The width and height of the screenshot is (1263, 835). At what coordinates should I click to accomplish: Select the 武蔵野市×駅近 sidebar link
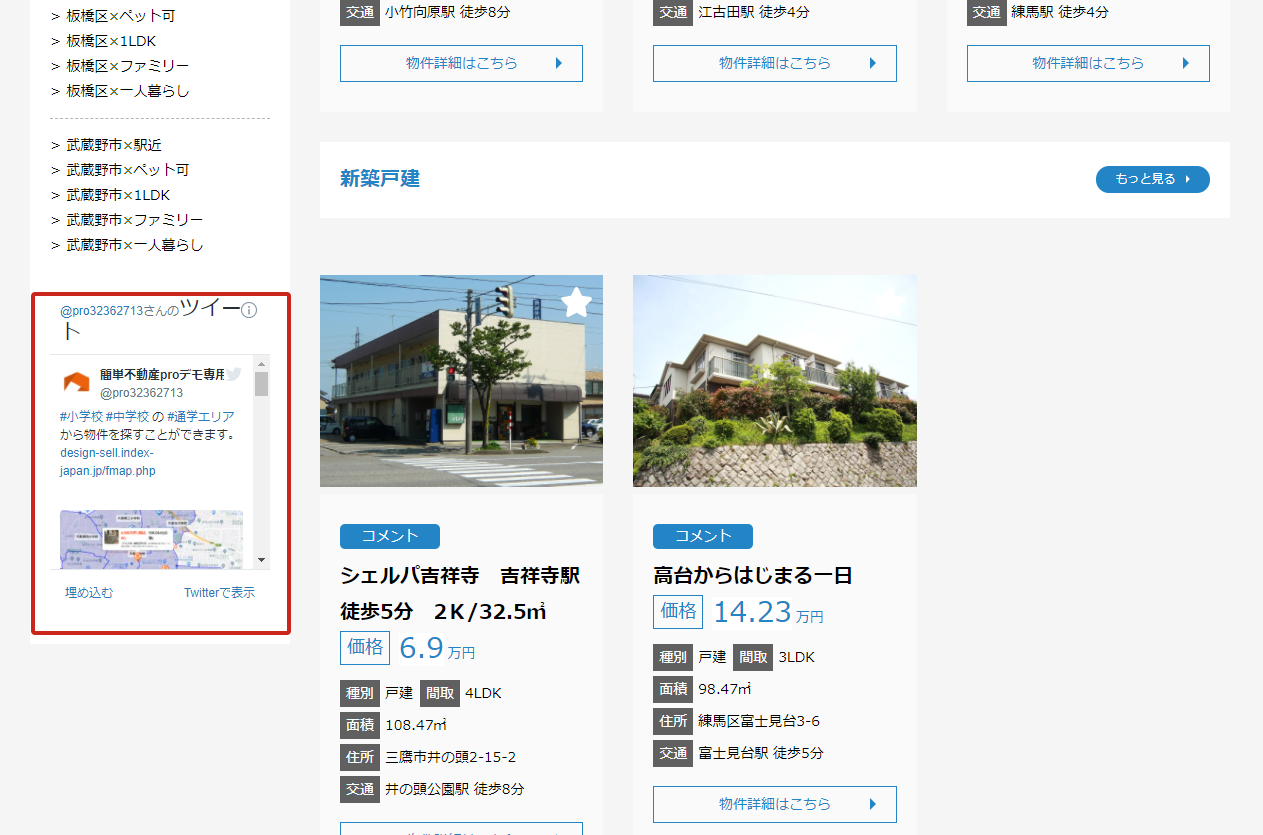(x=113, y=145)
